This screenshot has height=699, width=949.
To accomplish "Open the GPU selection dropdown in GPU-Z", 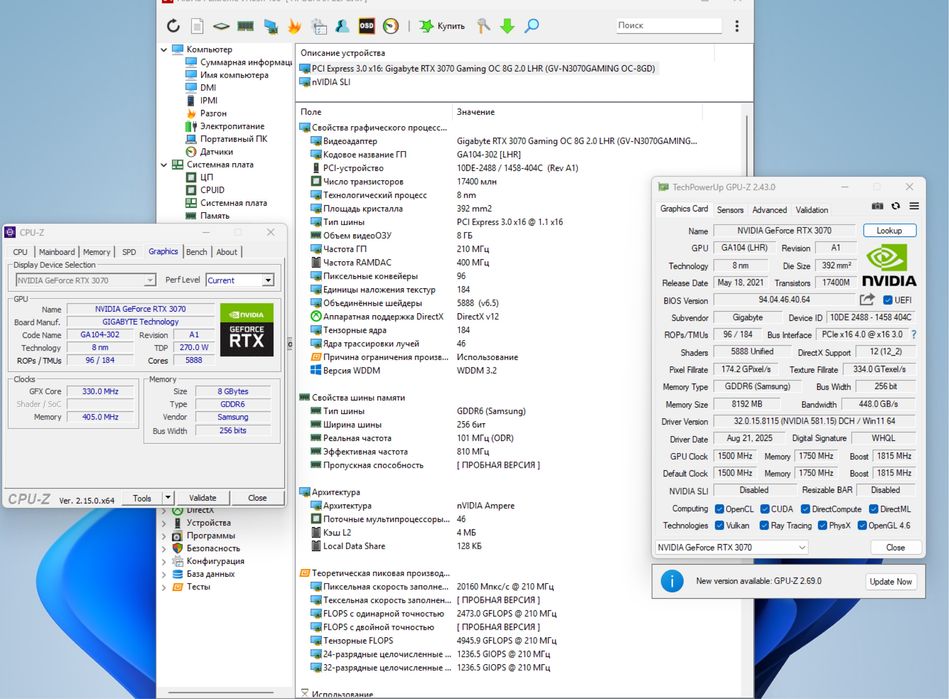I will click(x=732, y=547).
